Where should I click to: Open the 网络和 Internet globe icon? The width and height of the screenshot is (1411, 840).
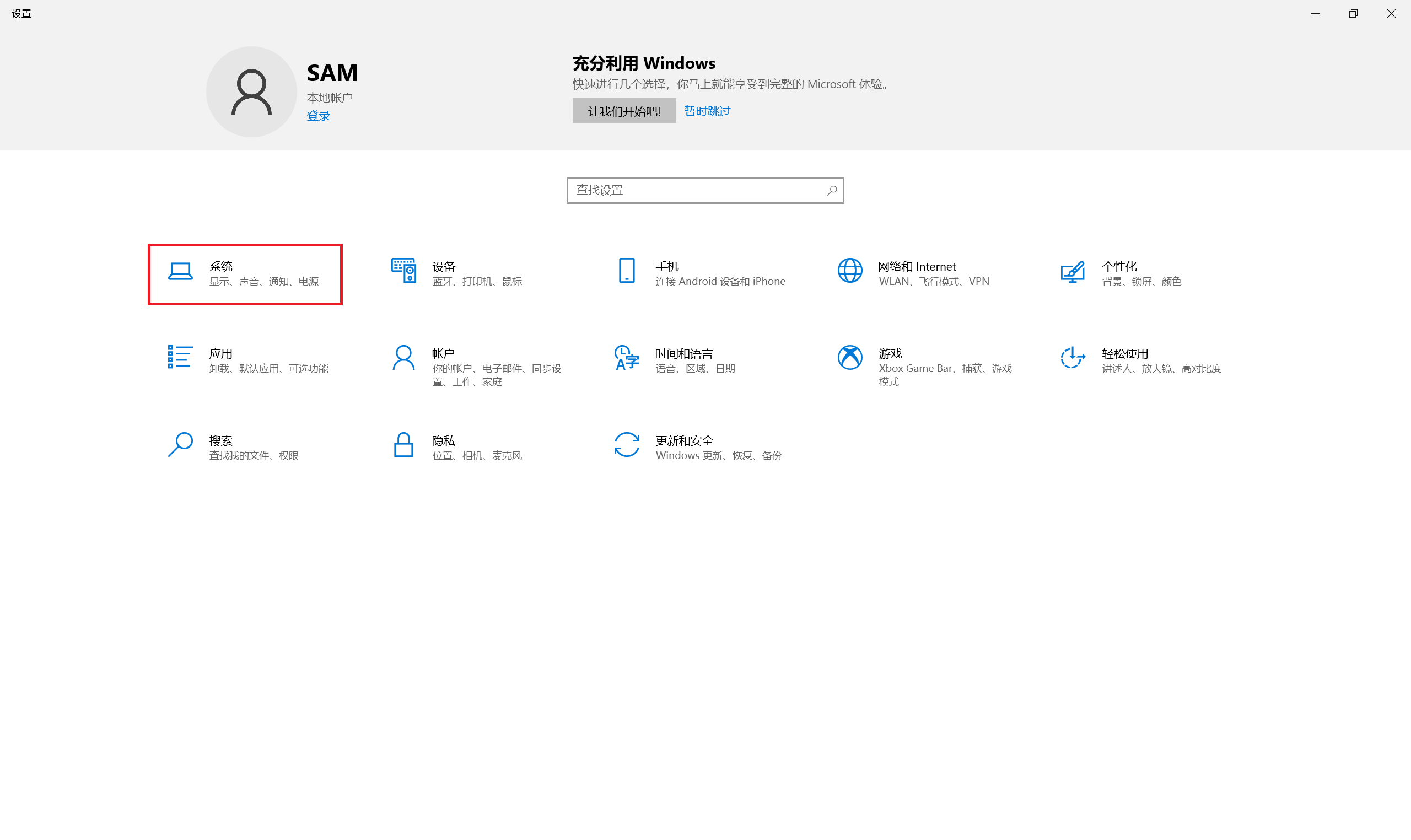point(849,271)
